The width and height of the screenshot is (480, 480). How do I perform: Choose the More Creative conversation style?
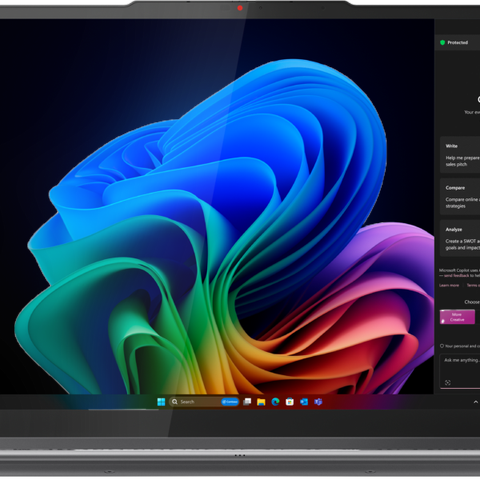point(457,317)
